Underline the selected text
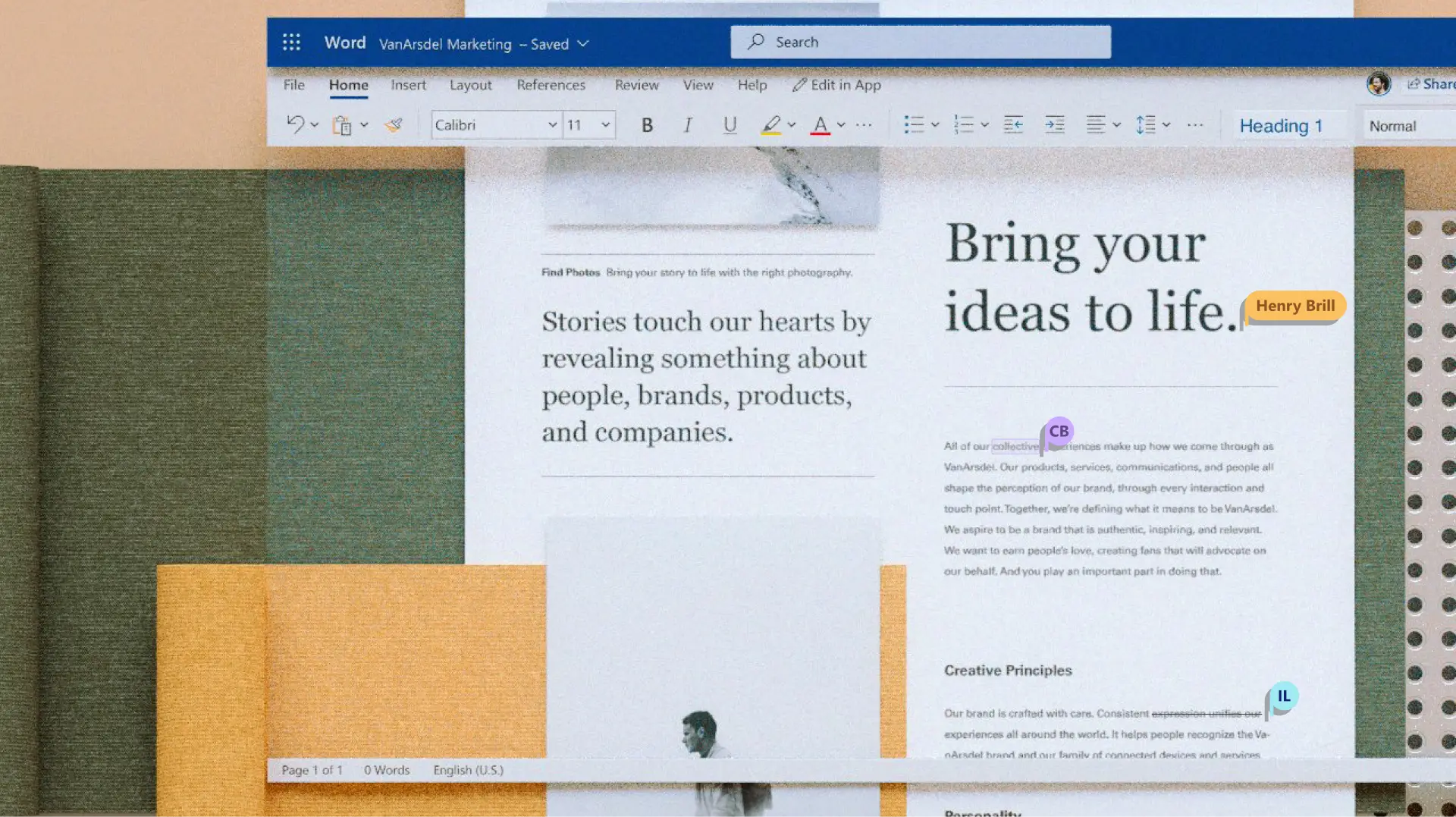 (x=730, y=124)
